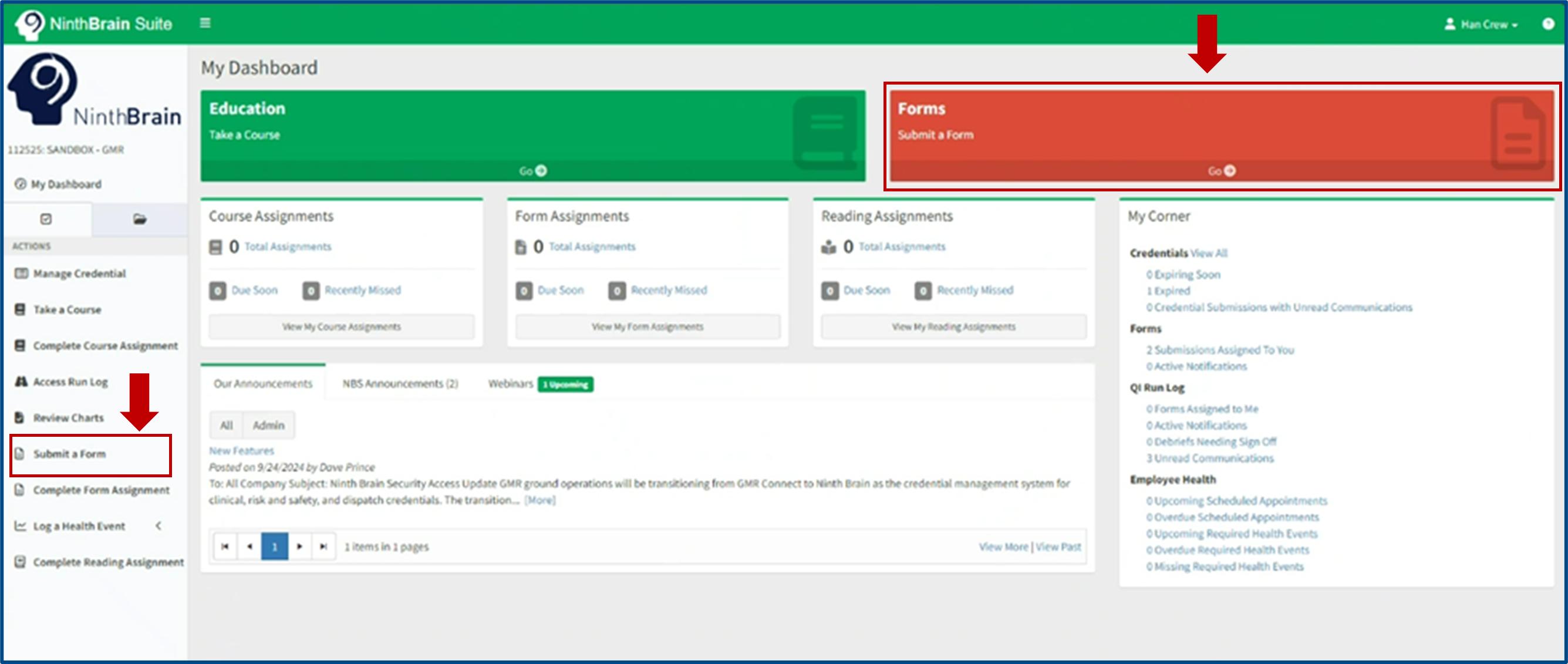Select the Admin announcements filter
The image size is (1568, 664).
coord(268,426)
